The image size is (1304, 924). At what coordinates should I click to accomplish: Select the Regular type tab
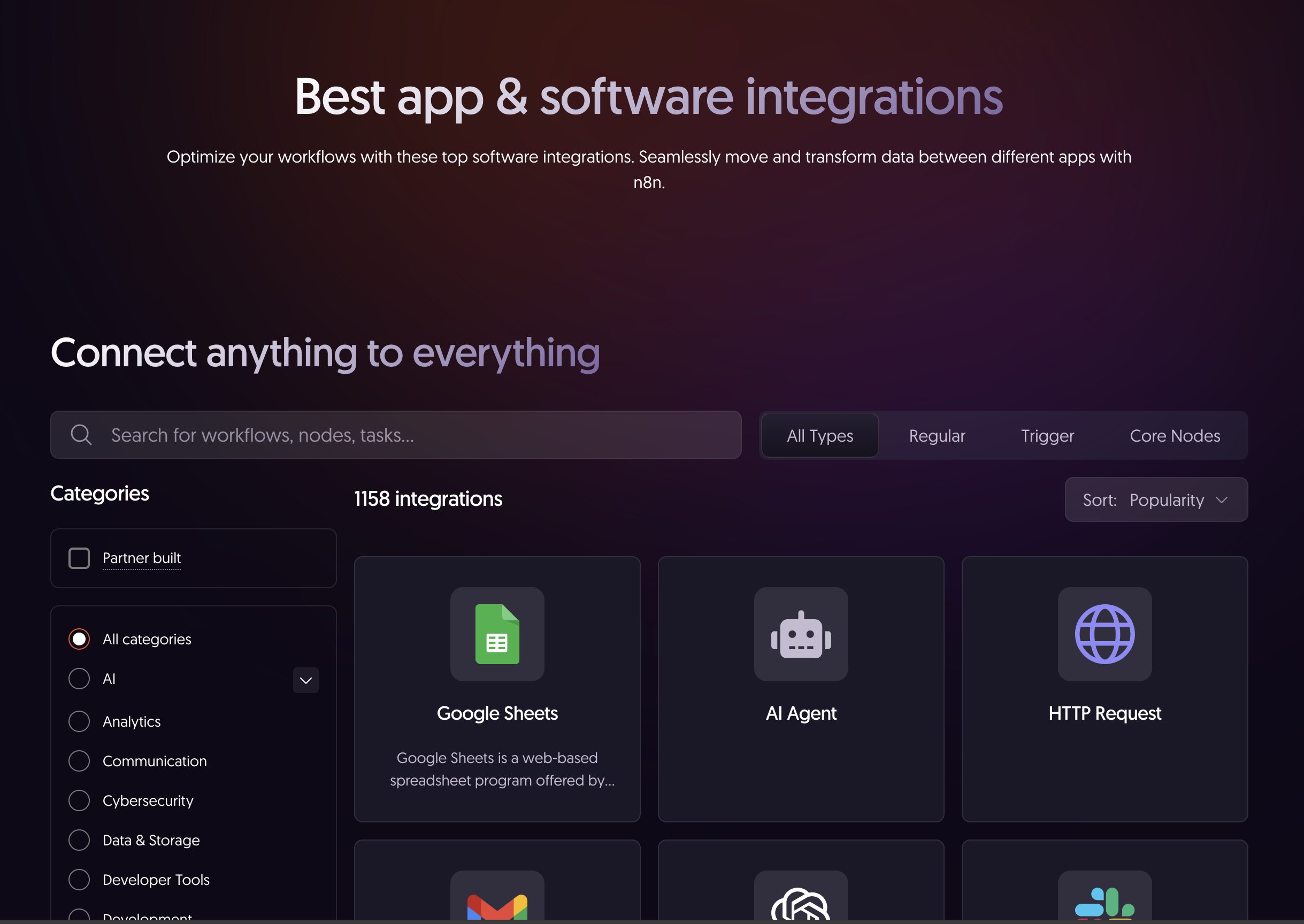point(937,436)
